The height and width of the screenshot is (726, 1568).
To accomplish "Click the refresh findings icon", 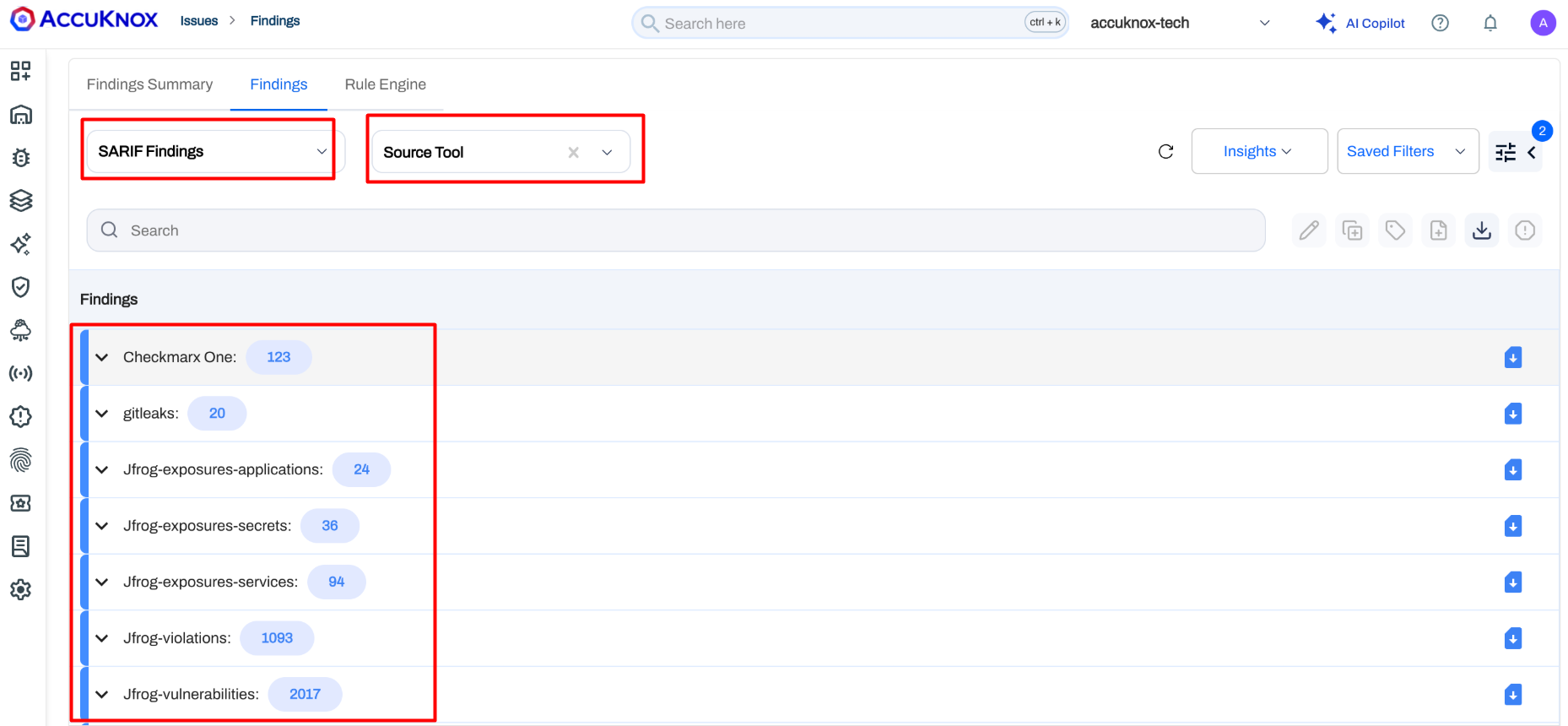I will click(x=1165, y=151).
